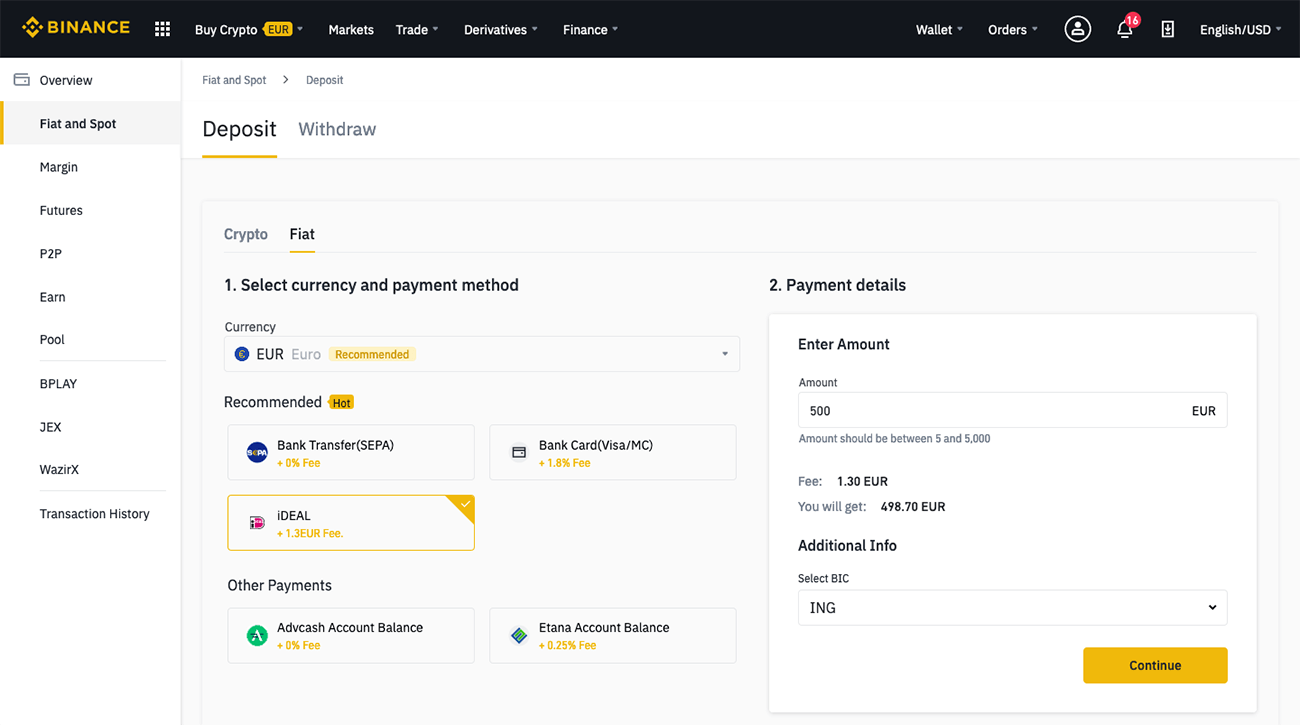Click the Advcash logo icon
This screenshot has height=725, width=1300.
coord(257,635)
